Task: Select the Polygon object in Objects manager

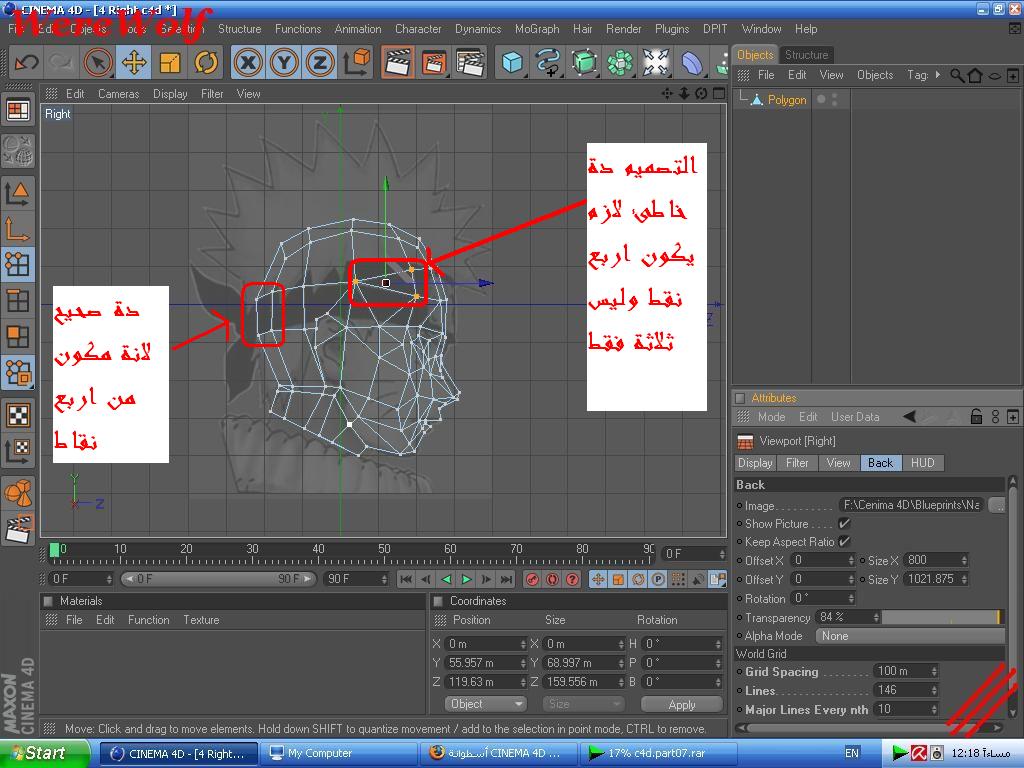Action: click(x=787, y=100)
